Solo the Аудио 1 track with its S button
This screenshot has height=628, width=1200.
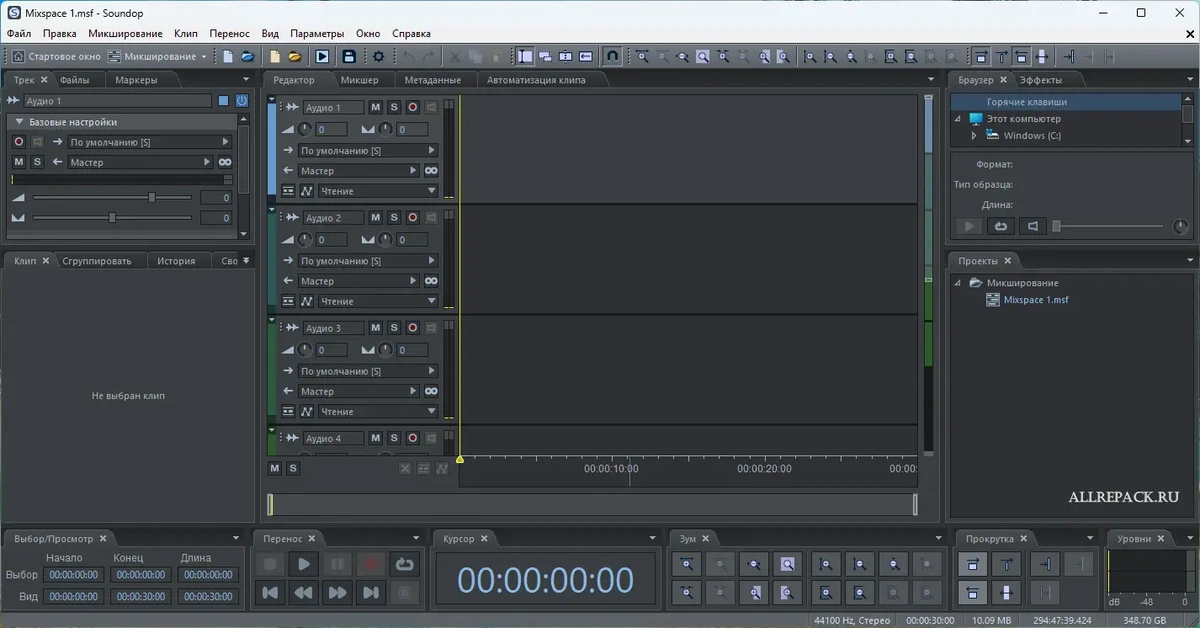tap(394, 107)
